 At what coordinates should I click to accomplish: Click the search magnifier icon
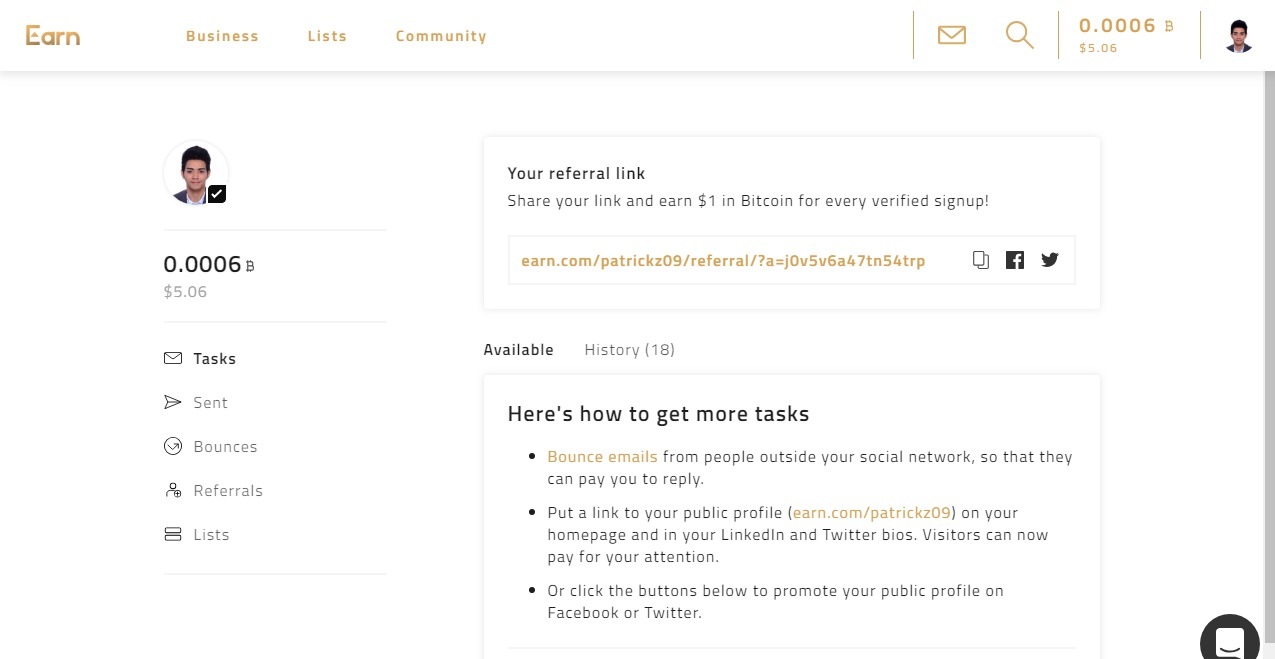[1019, 36]
